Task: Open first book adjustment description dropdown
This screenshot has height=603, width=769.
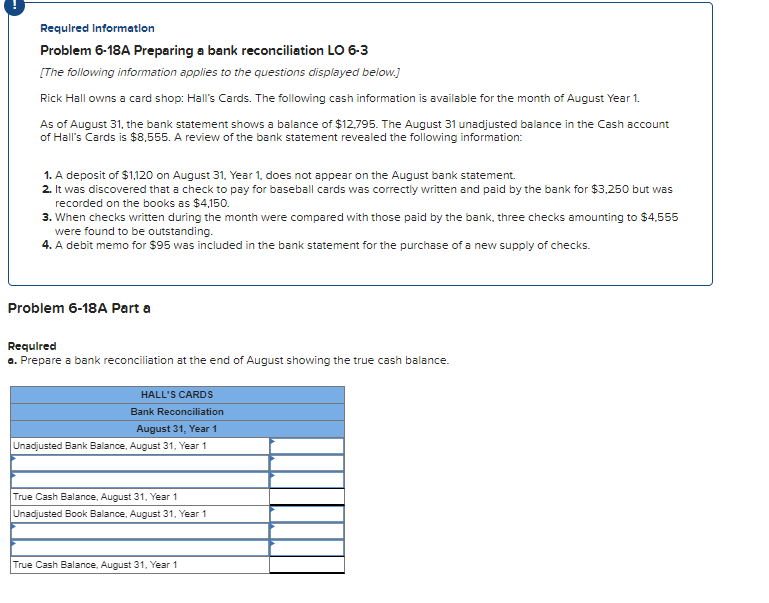Action: click(x=140, y=531)
